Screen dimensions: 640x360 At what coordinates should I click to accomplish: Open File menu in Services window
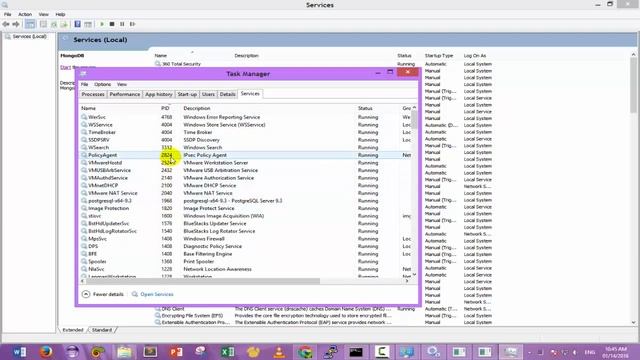[7, 14]
